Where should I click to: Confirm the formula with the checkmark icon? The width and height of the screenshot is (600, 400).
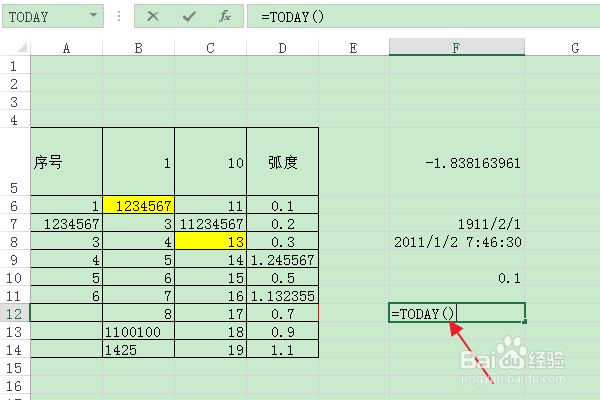pyautogui.click(x=189, y=16)
